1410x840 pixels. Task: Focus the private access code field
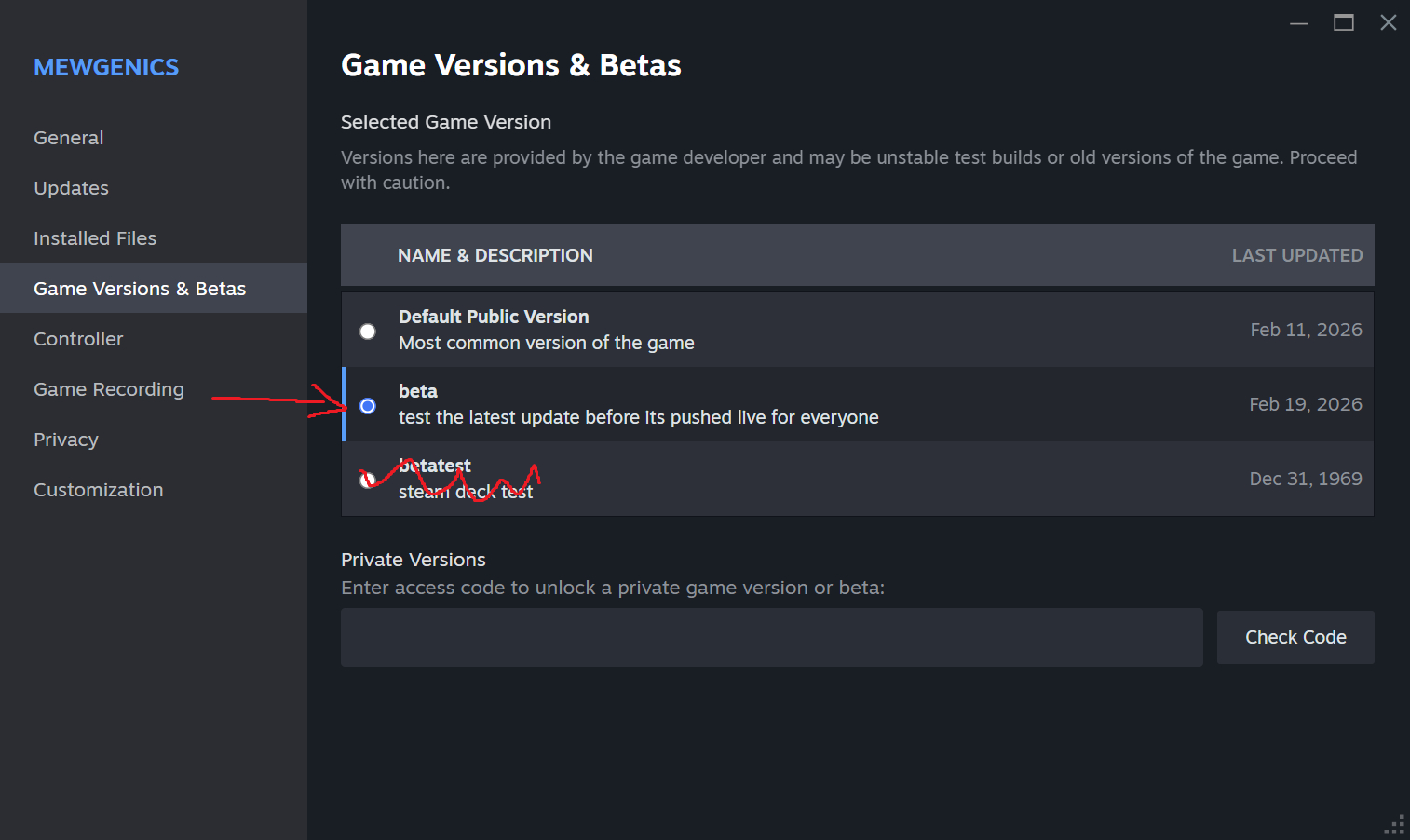click(771, 638)
